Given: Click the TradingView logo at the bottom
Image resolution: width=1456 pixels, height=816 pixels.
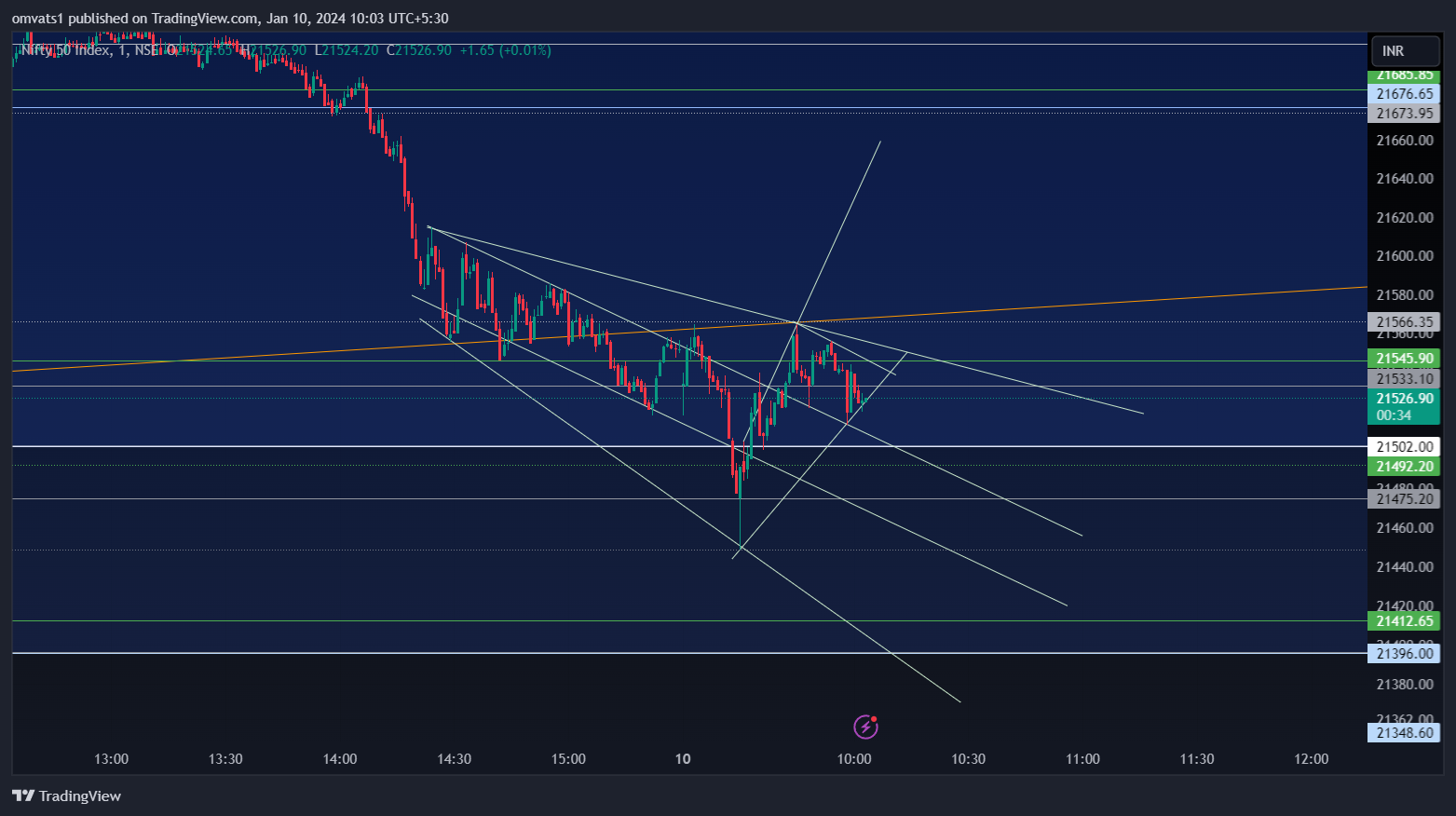Looking at the screenshot, I should [x=66, y=796].
